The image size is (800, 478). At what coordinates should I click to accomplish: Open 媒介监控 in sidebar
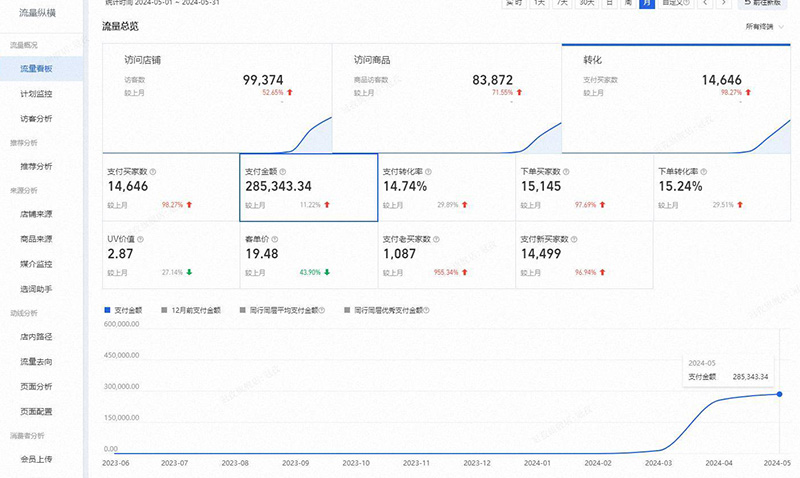[36, 264]
